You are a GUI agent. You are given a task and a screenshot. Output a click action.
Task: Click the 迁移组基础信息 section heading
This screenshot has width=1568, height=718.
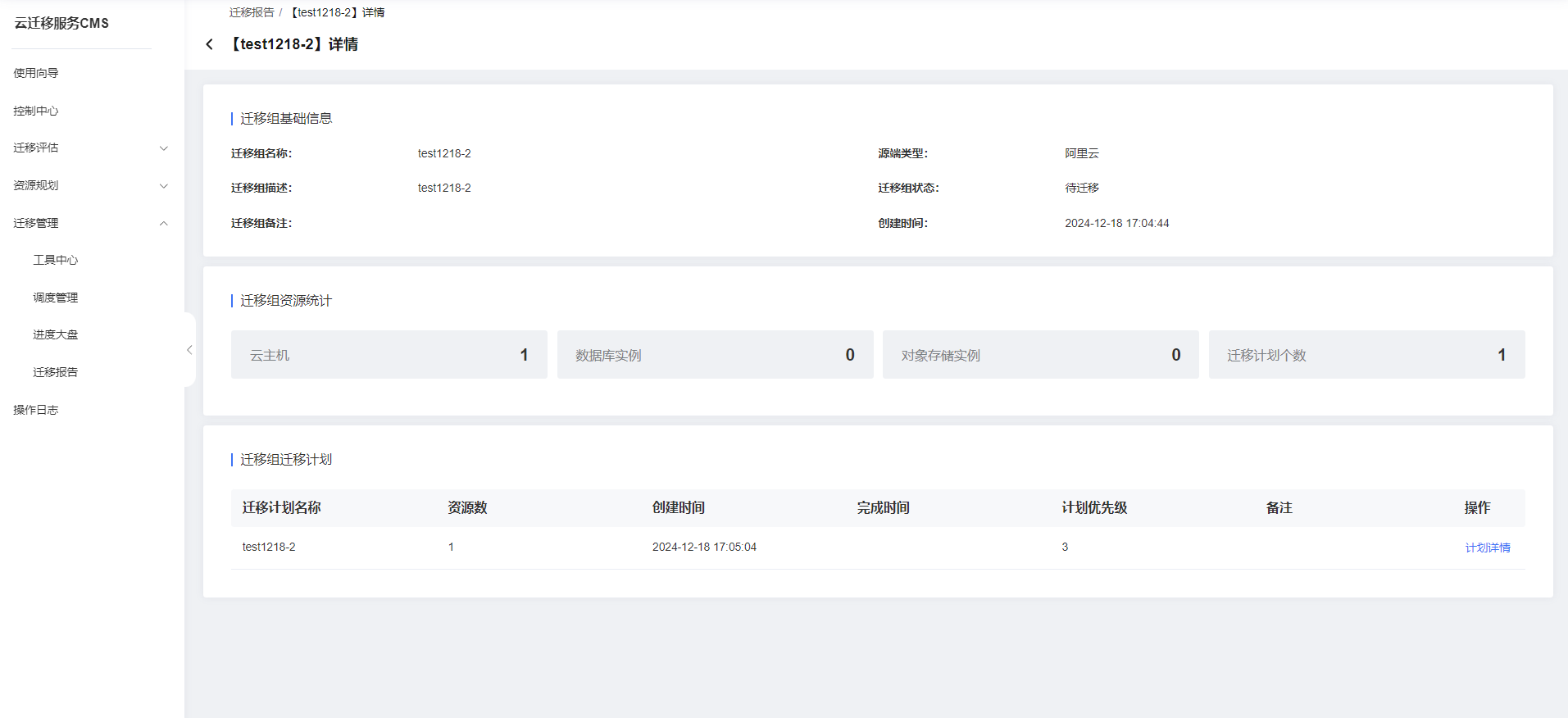pyautogui.click(x=286, y=119)
